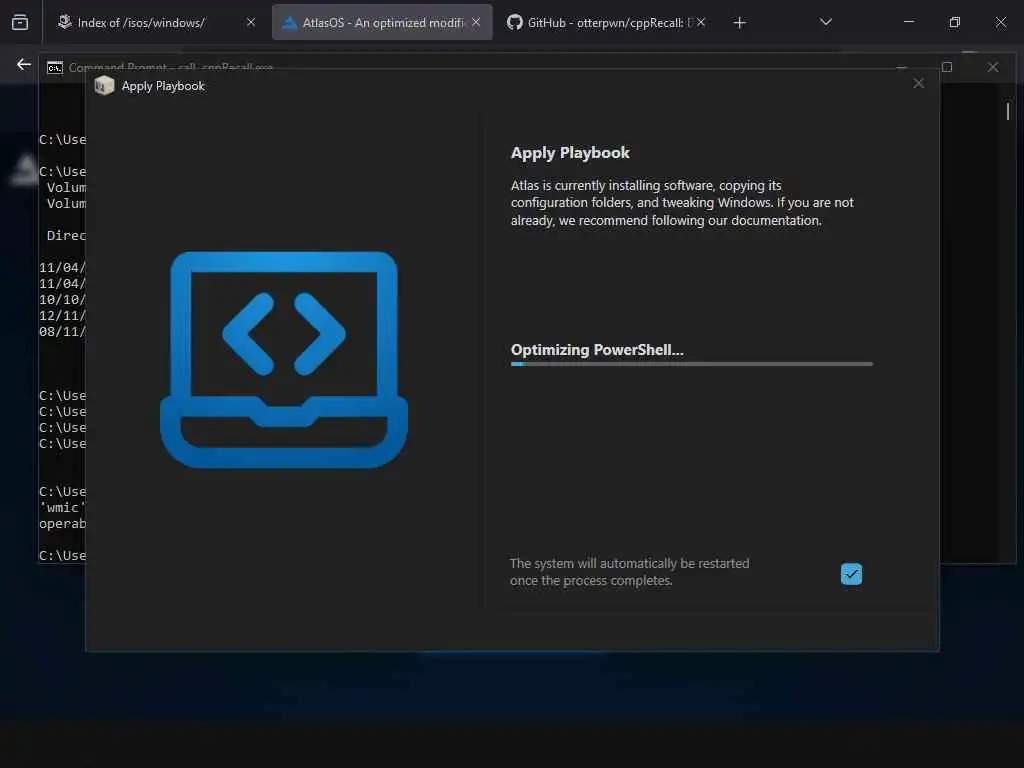Select the AtlasOS browser tab
The height and width of the screenshot is (768, 1024).
pyautogui.click(x=382, y=23)
